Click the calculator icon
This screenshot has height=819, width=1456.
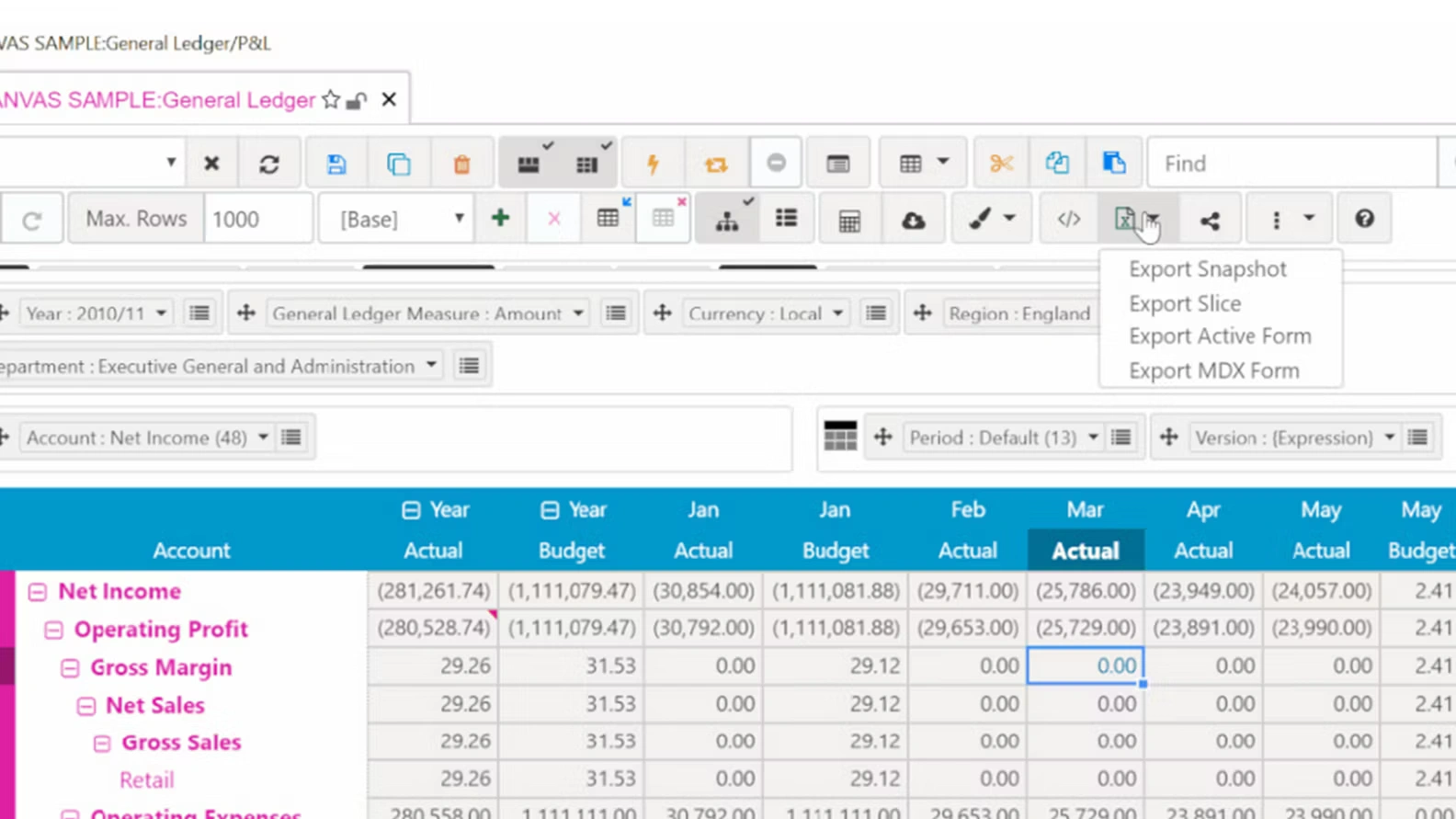point(849,220)
